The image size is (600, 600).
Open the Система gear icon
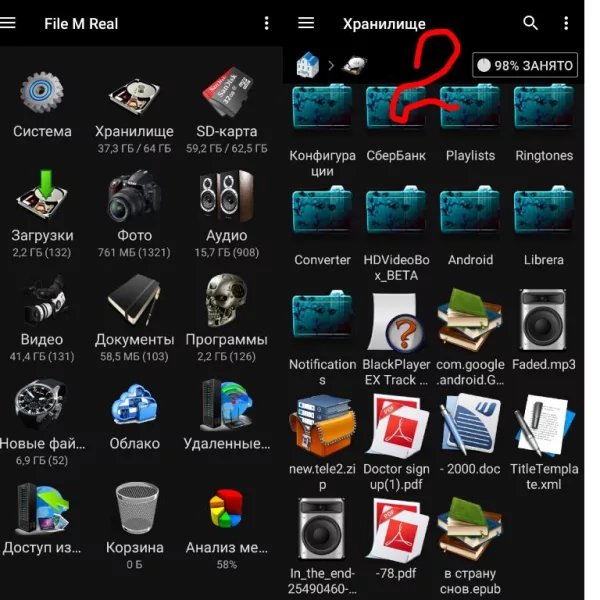[42, 94]
